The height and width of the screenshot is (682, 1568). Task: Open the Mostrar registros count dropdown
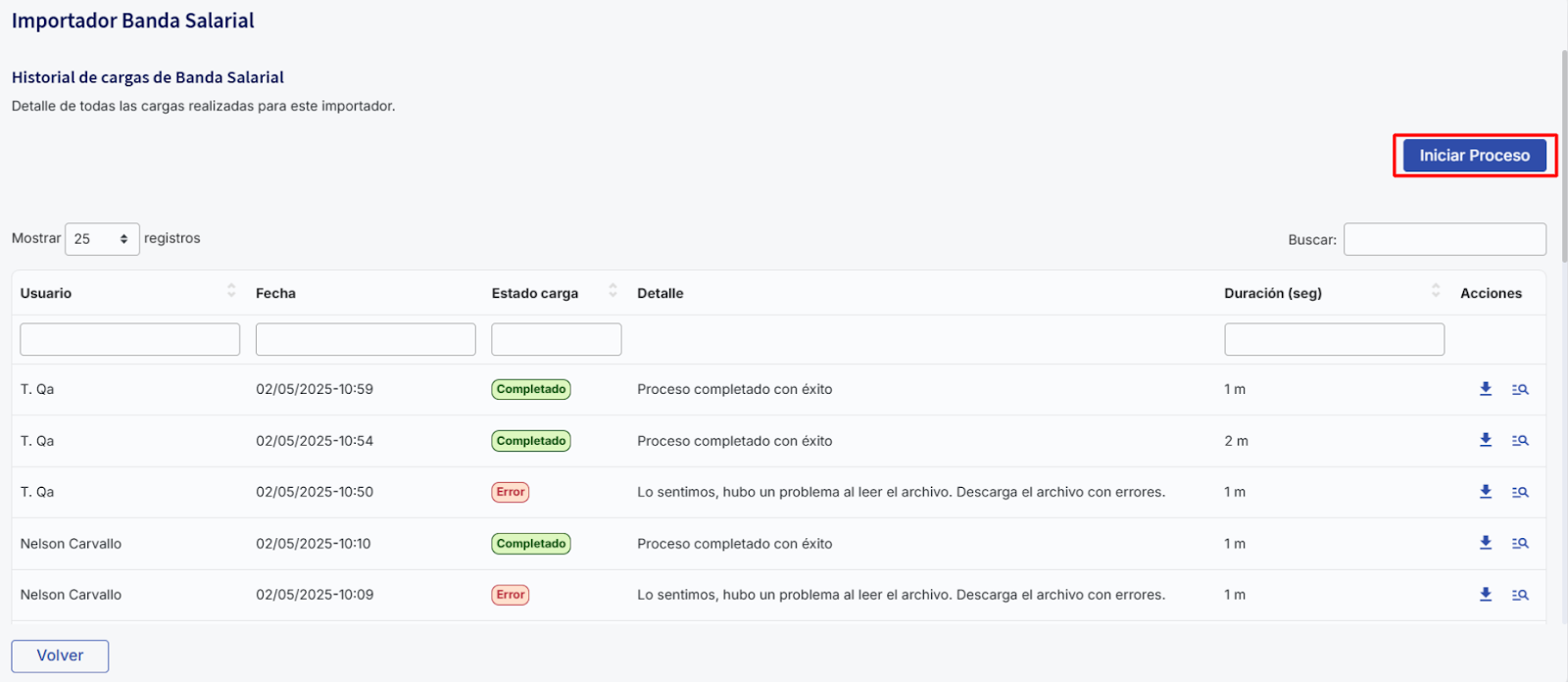click(x=102, y=239)
